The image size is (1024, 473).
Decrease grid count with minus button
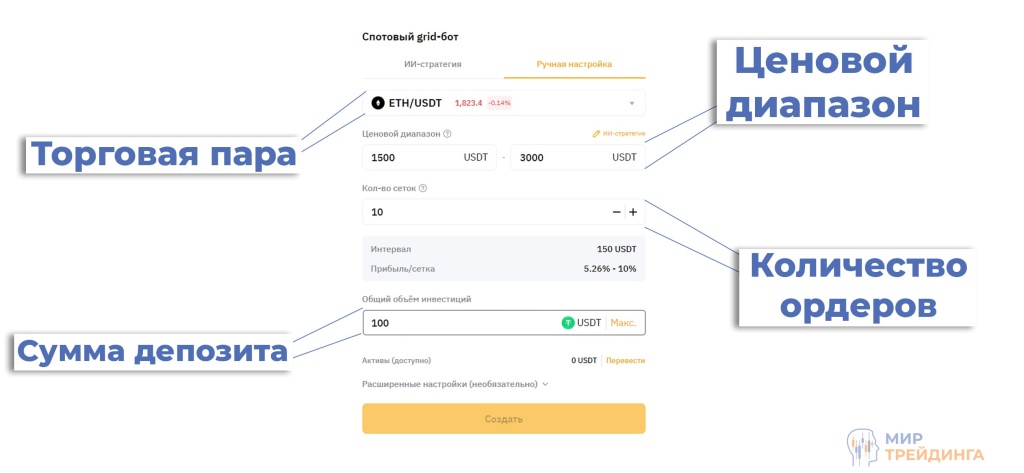pyautogui.click(x=616, y=212)
